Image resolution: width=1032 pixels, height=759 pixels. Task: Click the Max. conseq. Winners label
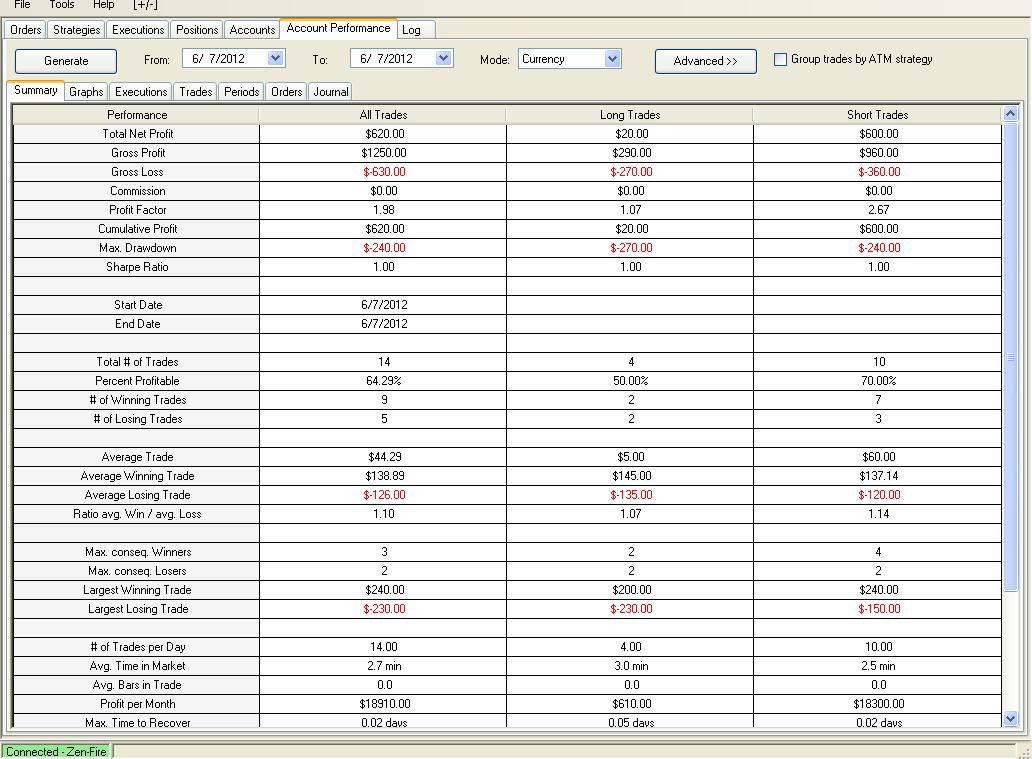(x=138, y=552)
